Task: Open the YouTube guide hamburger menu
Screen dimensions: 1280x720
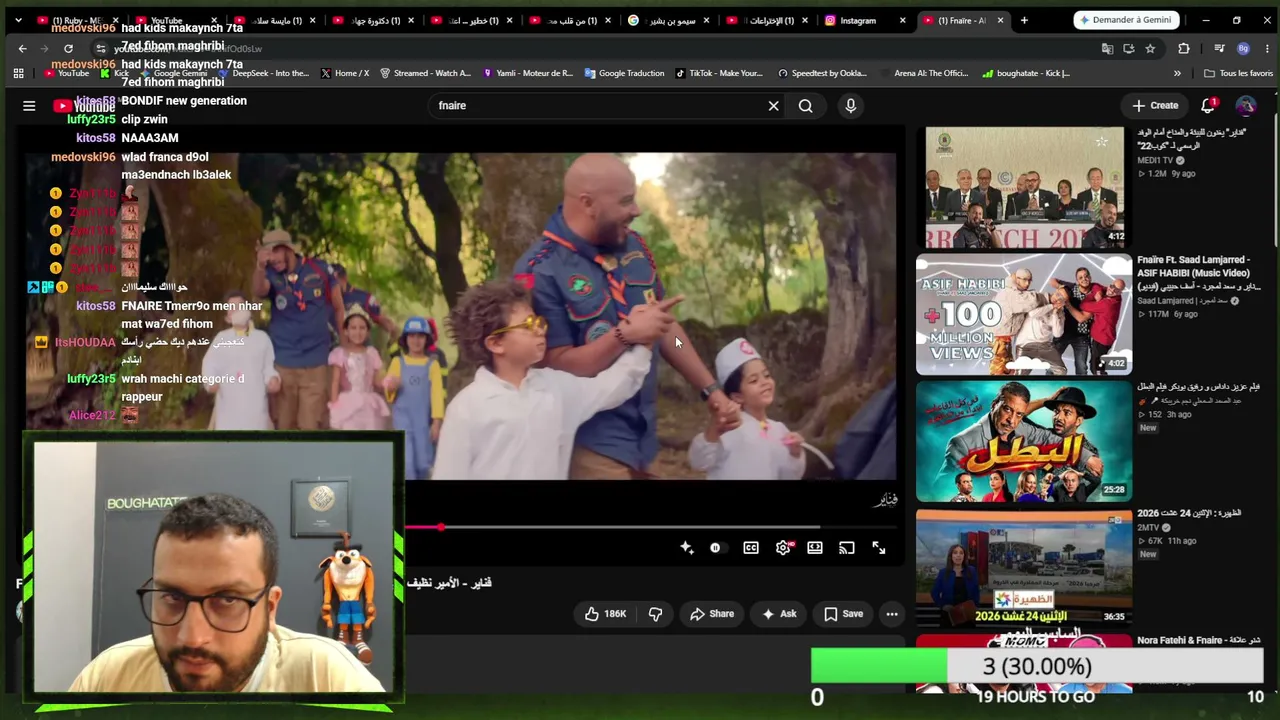Action: coord(29,105)
